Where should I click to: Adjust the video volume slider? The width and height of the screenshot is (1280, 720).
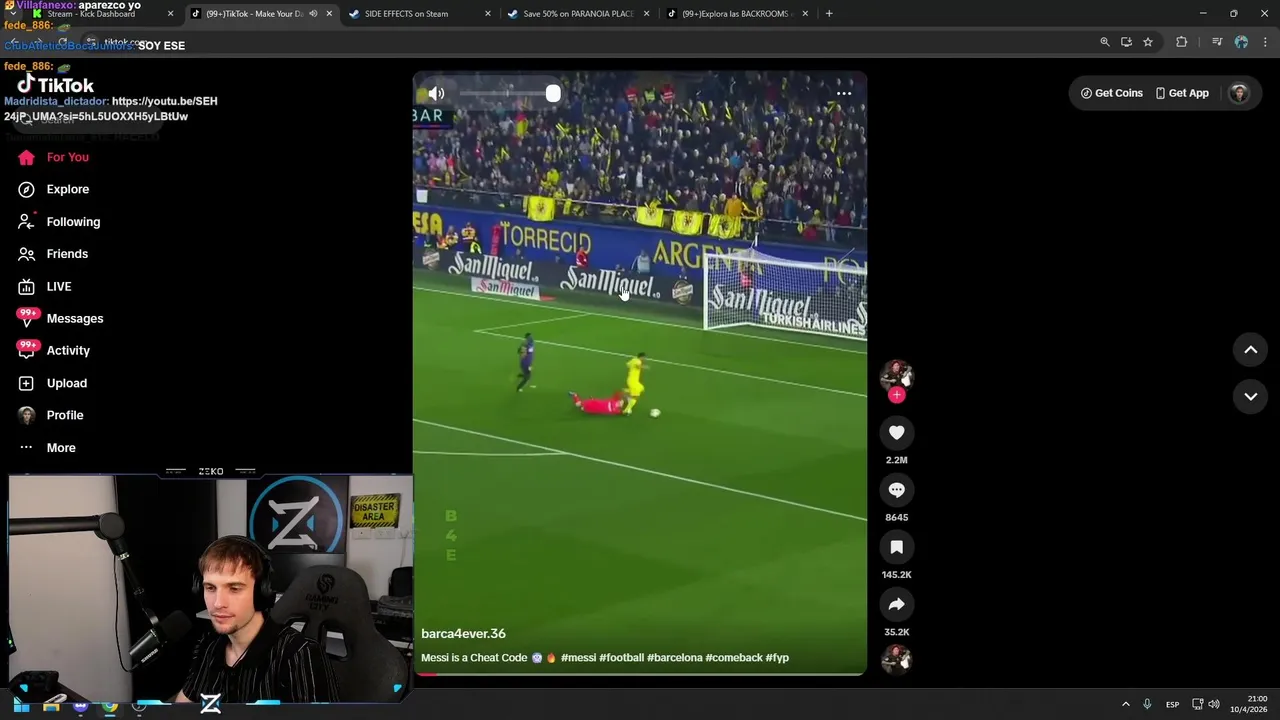coord(508,94)
